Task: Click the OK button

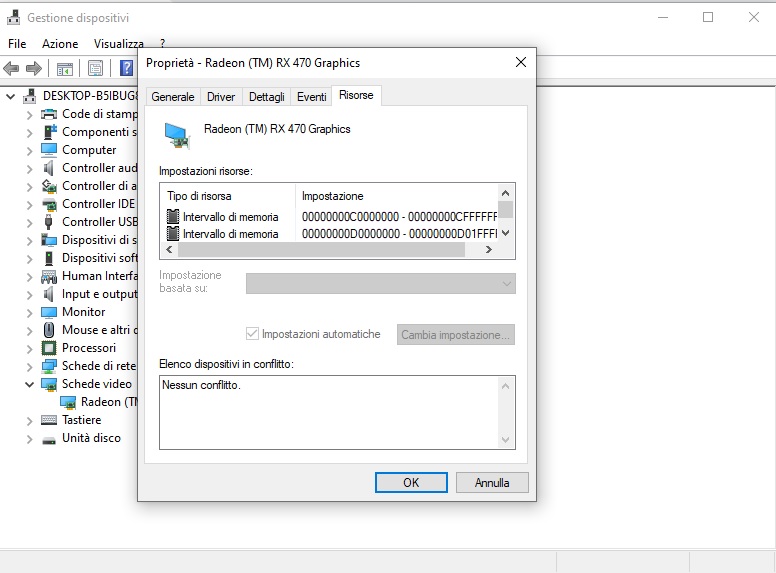Action: click(x=411, y=482)
